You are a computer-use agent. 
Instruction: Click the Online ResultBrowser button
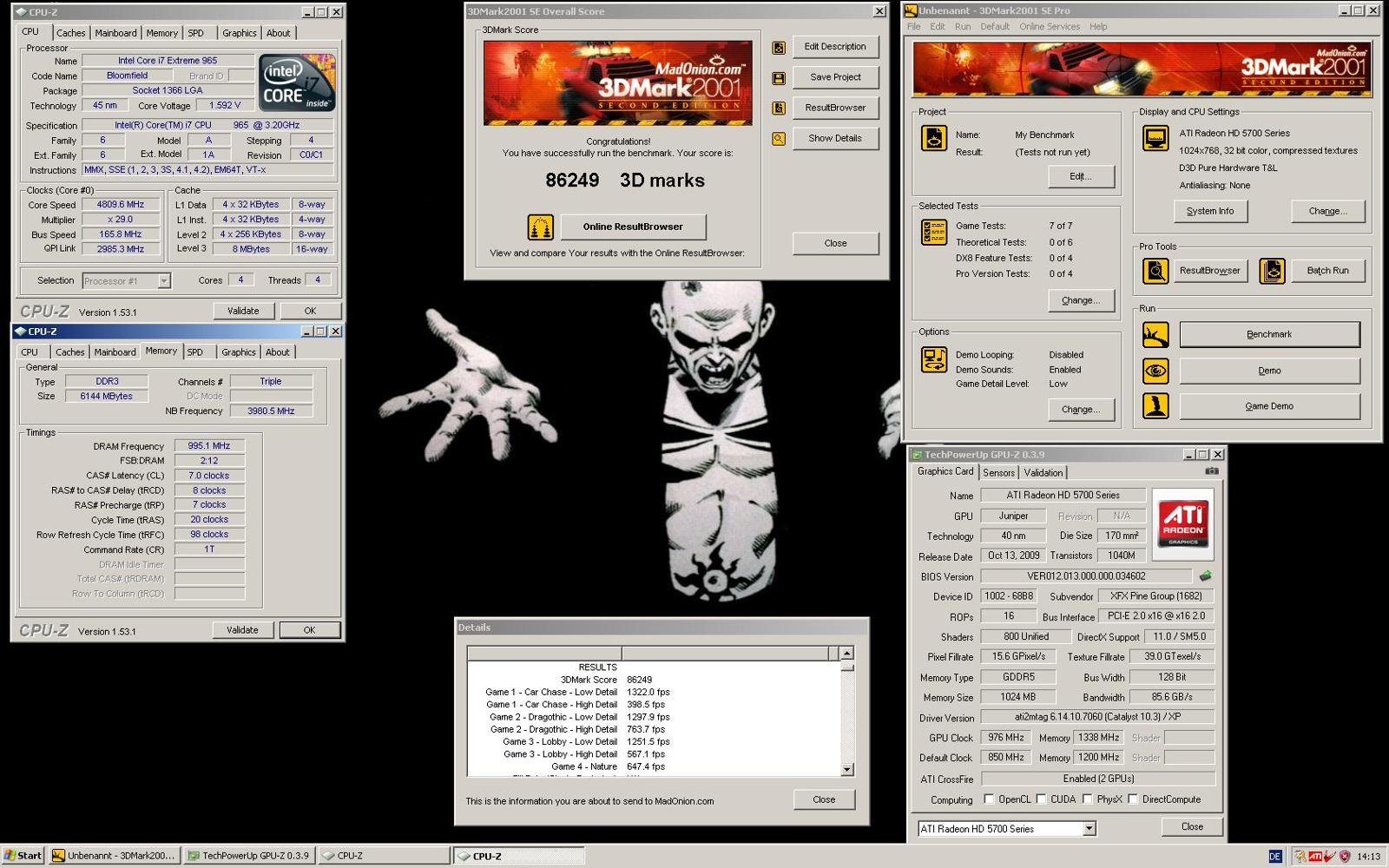[x=633, y=227]
